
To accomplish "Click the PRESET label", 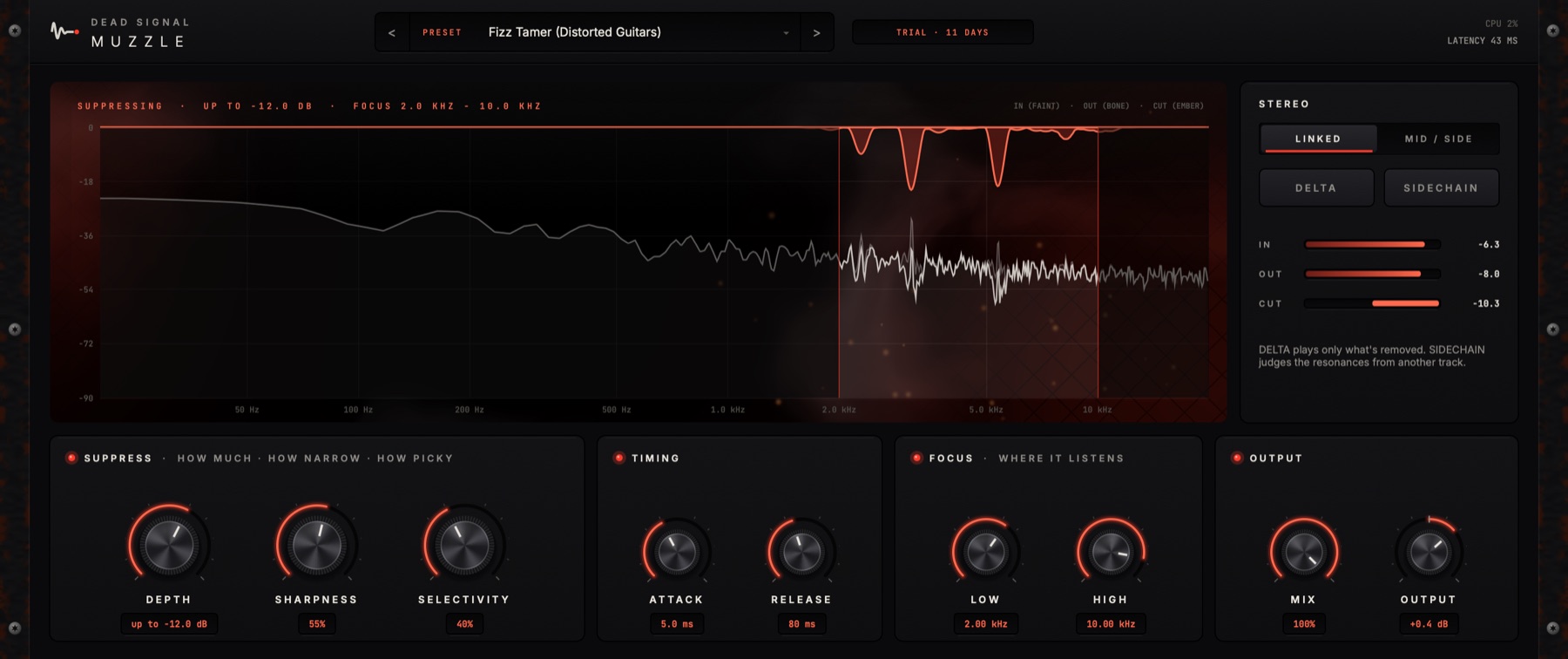I will (442, 32).
